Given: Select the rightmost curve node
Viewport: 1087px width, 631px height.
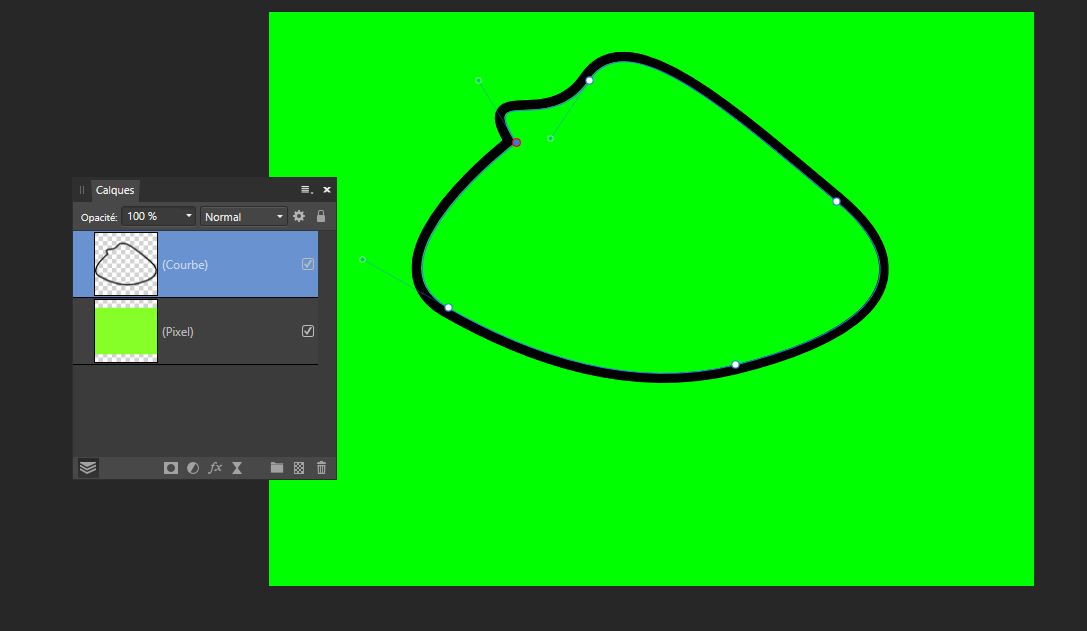Looking at the screenshot, I should 837,202.
